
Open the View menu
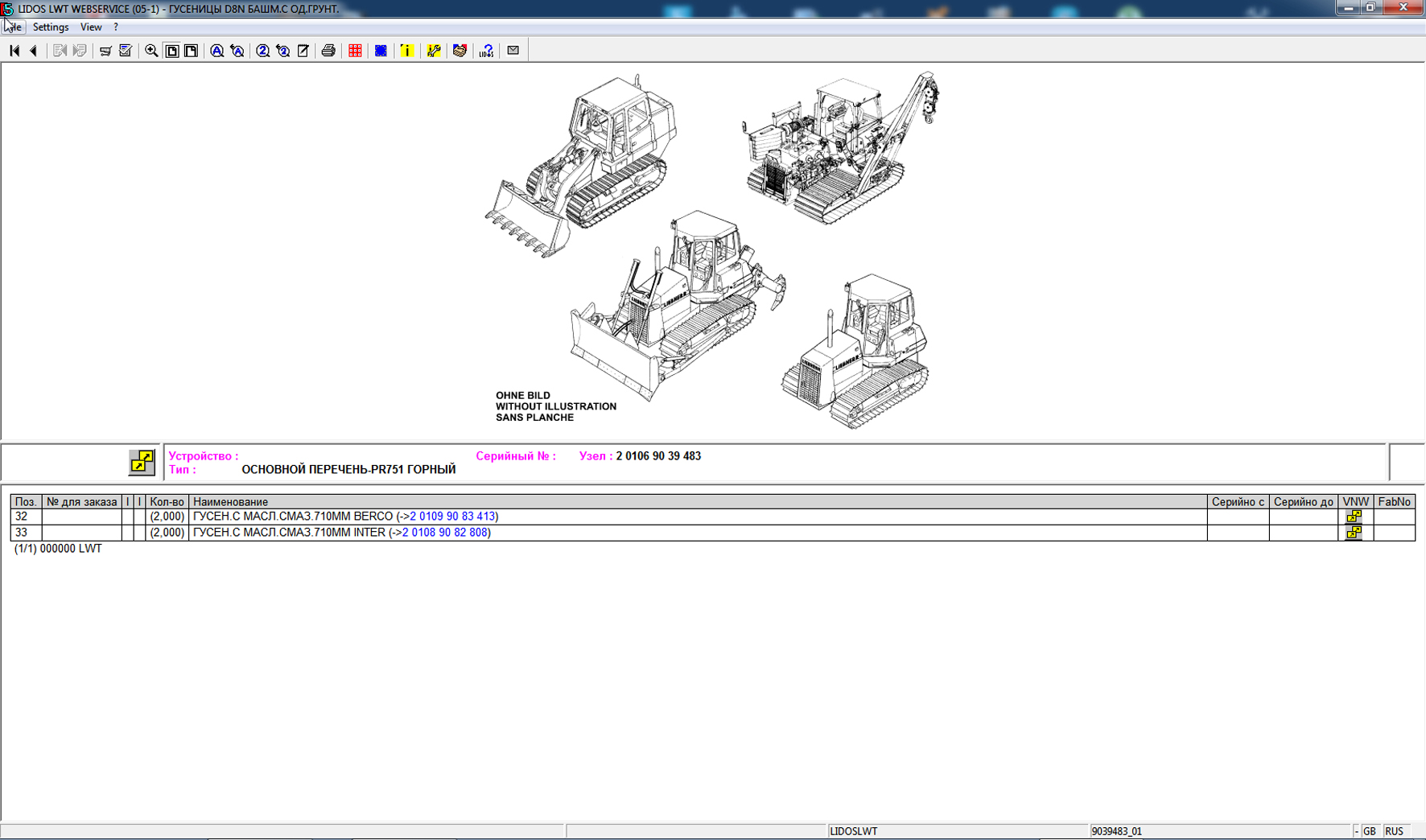click(91, 27)
